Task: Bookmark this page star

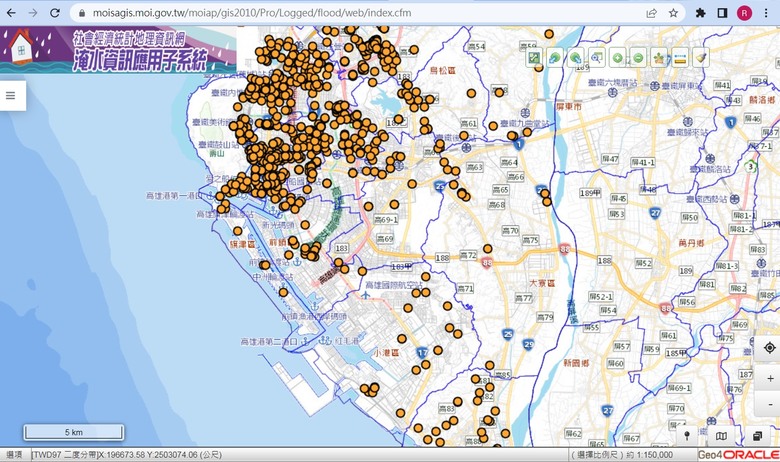Action: tap(673, 13)
